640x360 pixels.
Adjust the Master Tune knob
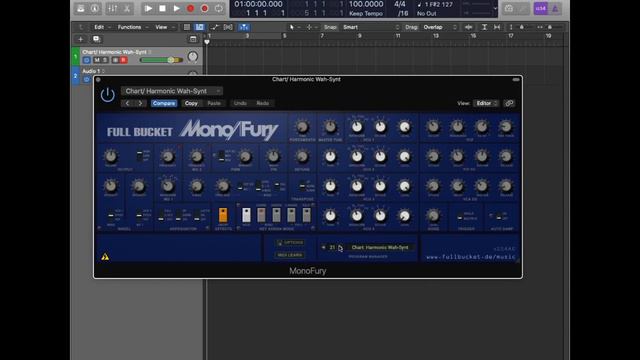pyautogui.click(x=331, y=127)
